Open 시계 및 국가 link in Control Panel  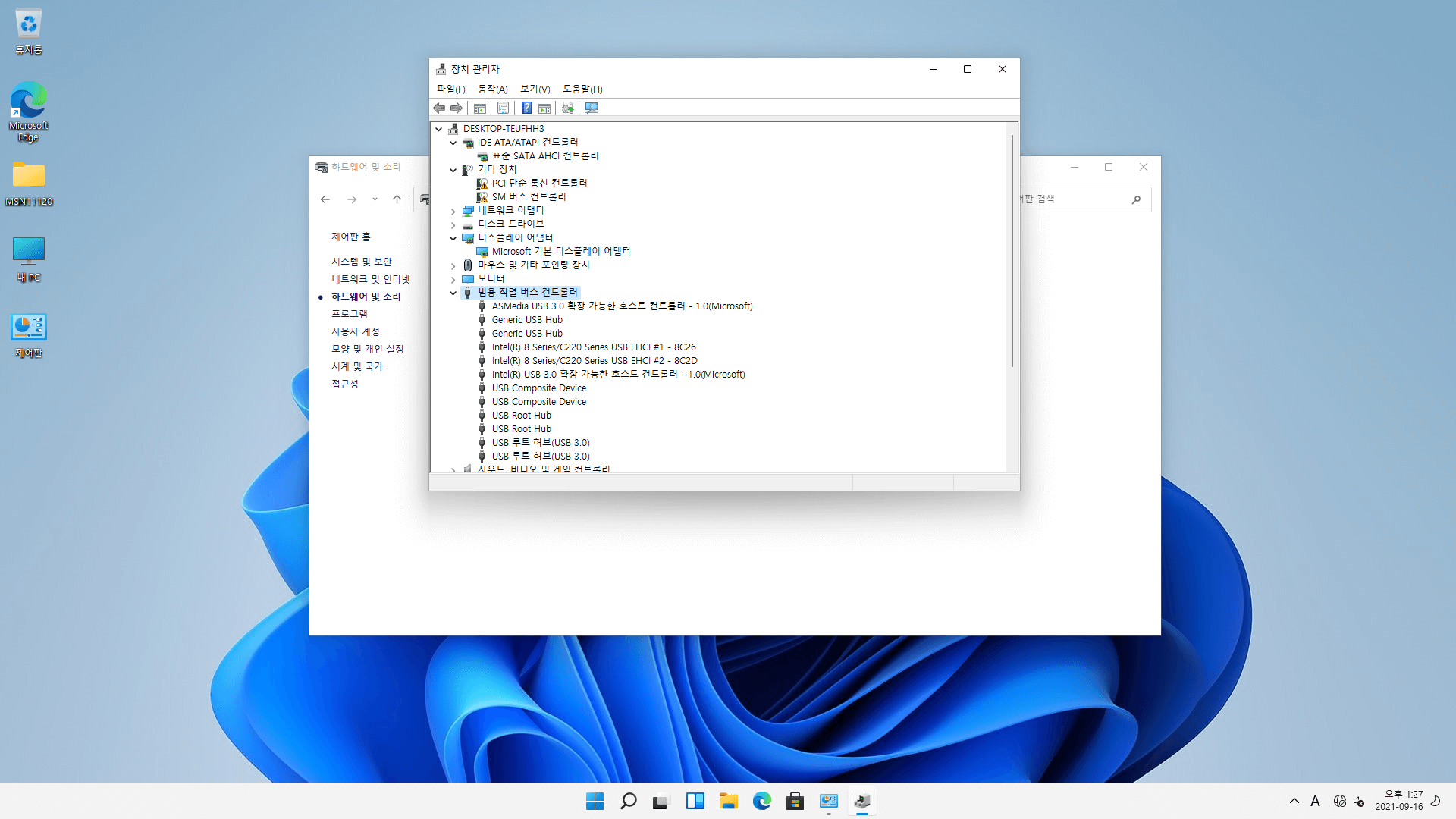(357, 366)
